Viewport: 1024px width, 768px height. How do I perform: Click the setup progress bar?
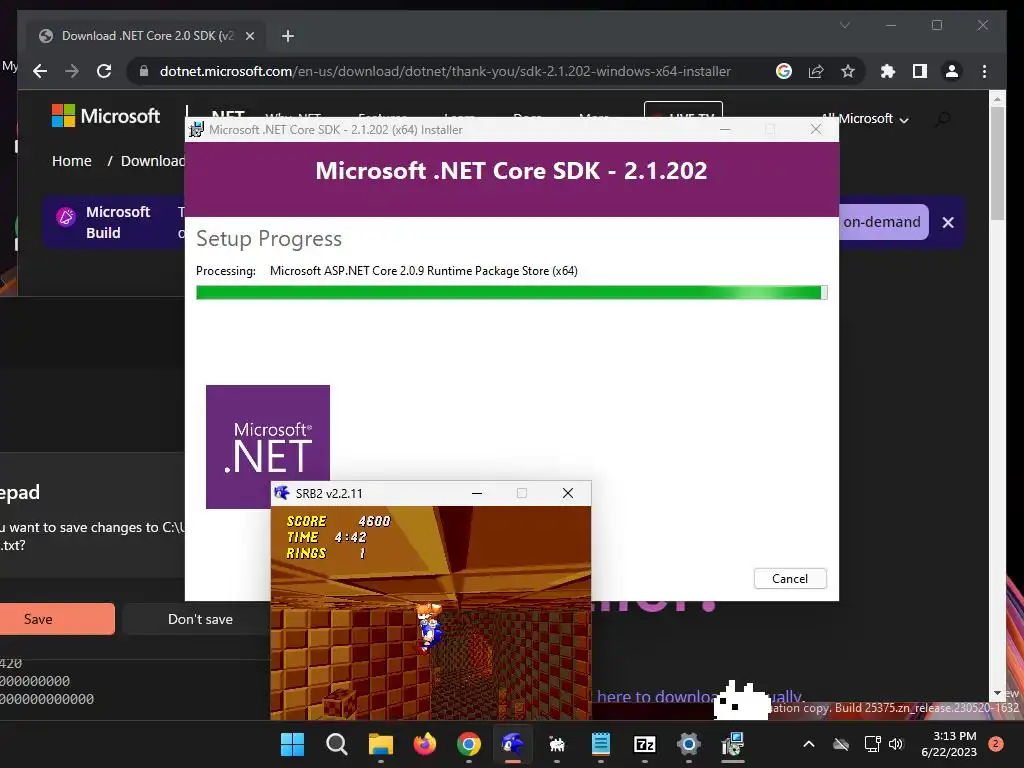tap(511, 293)
